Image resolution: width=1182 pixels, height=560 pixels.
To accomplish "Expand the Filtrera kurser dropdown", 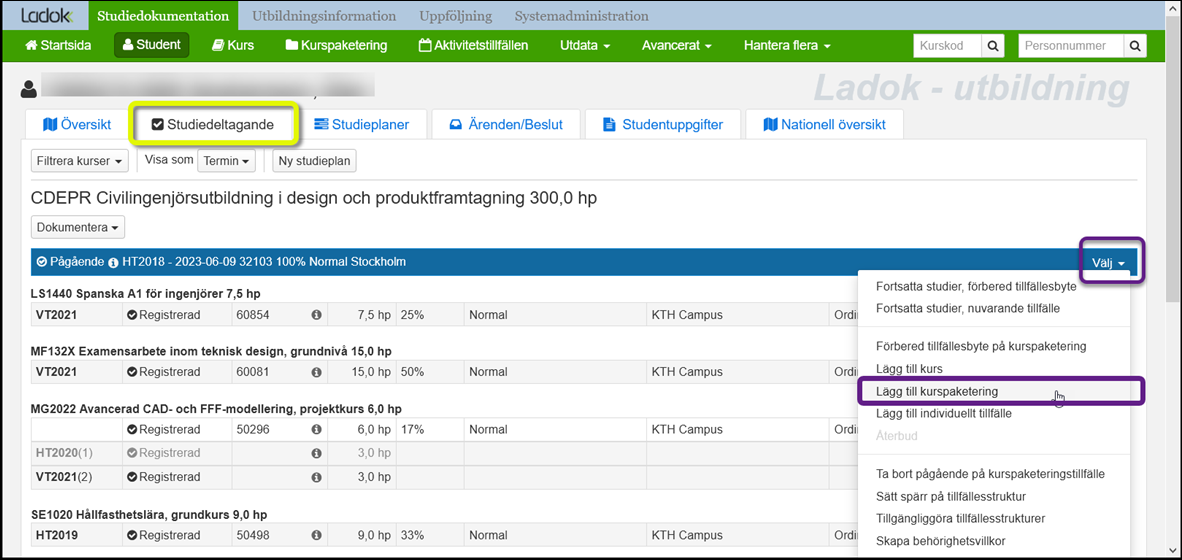I will tap(80, 161).
